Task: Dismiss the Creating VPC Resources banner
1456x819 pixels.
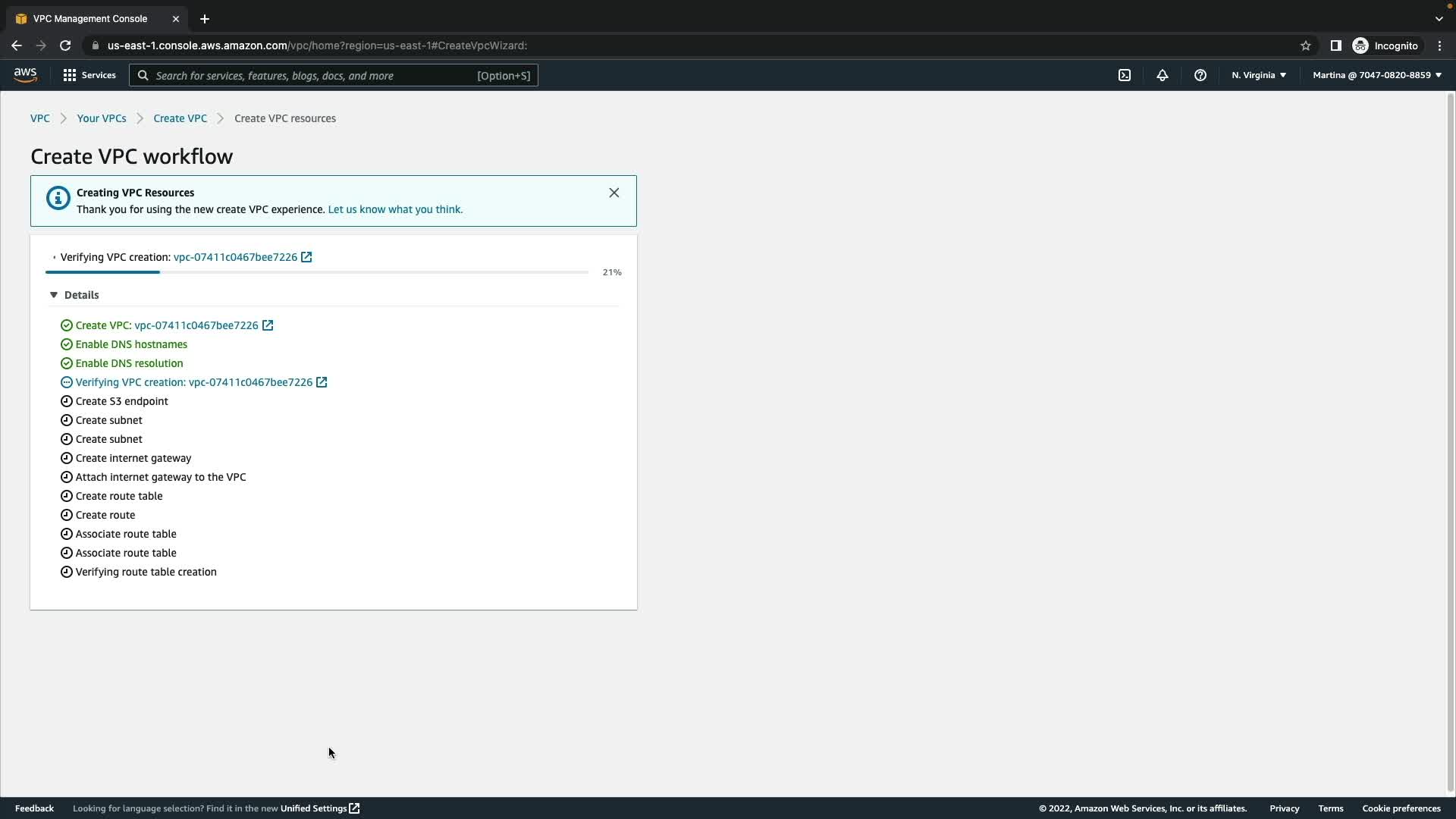Action: tap(613, 193)
